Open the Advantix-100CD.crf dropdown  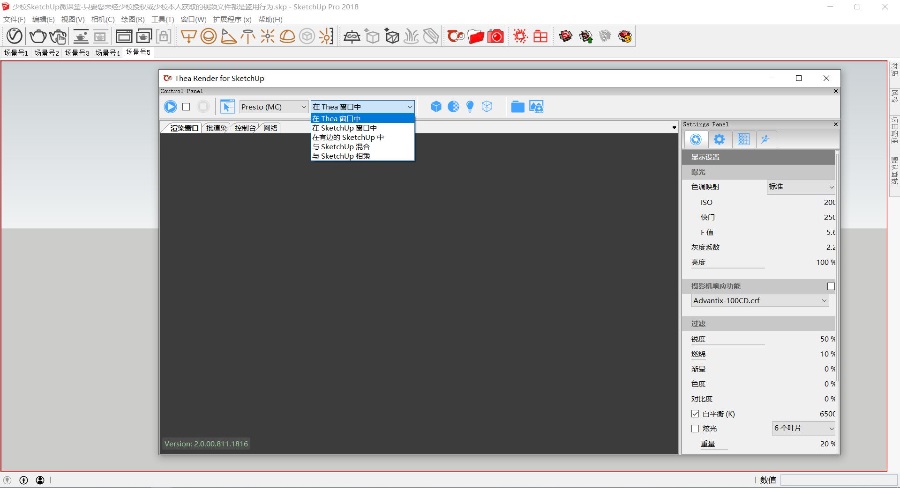pos(759,300)
